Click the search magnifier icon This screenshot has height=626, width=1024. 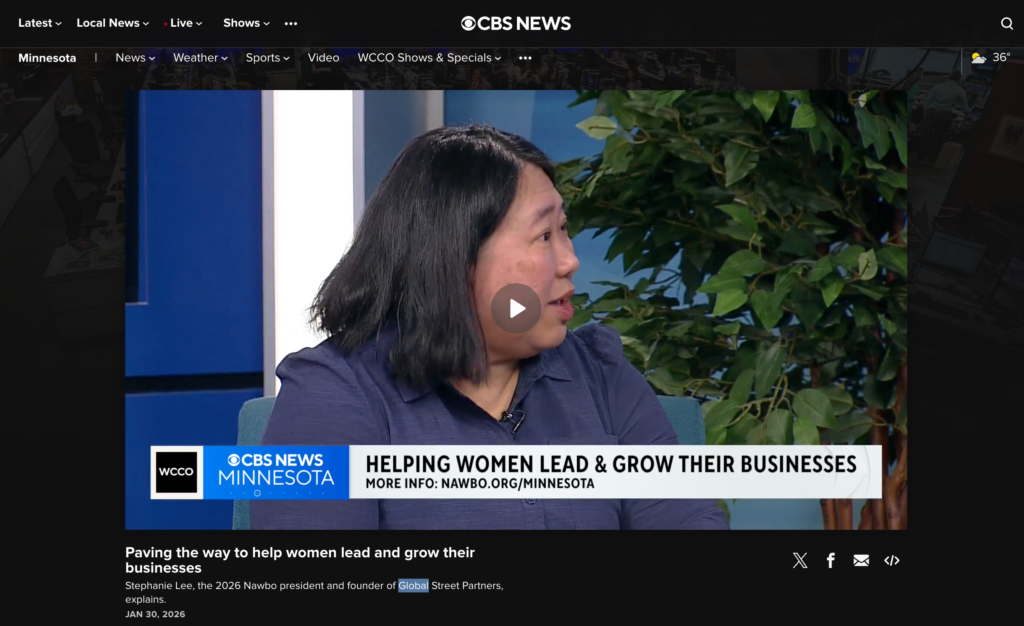(1005, 22)
